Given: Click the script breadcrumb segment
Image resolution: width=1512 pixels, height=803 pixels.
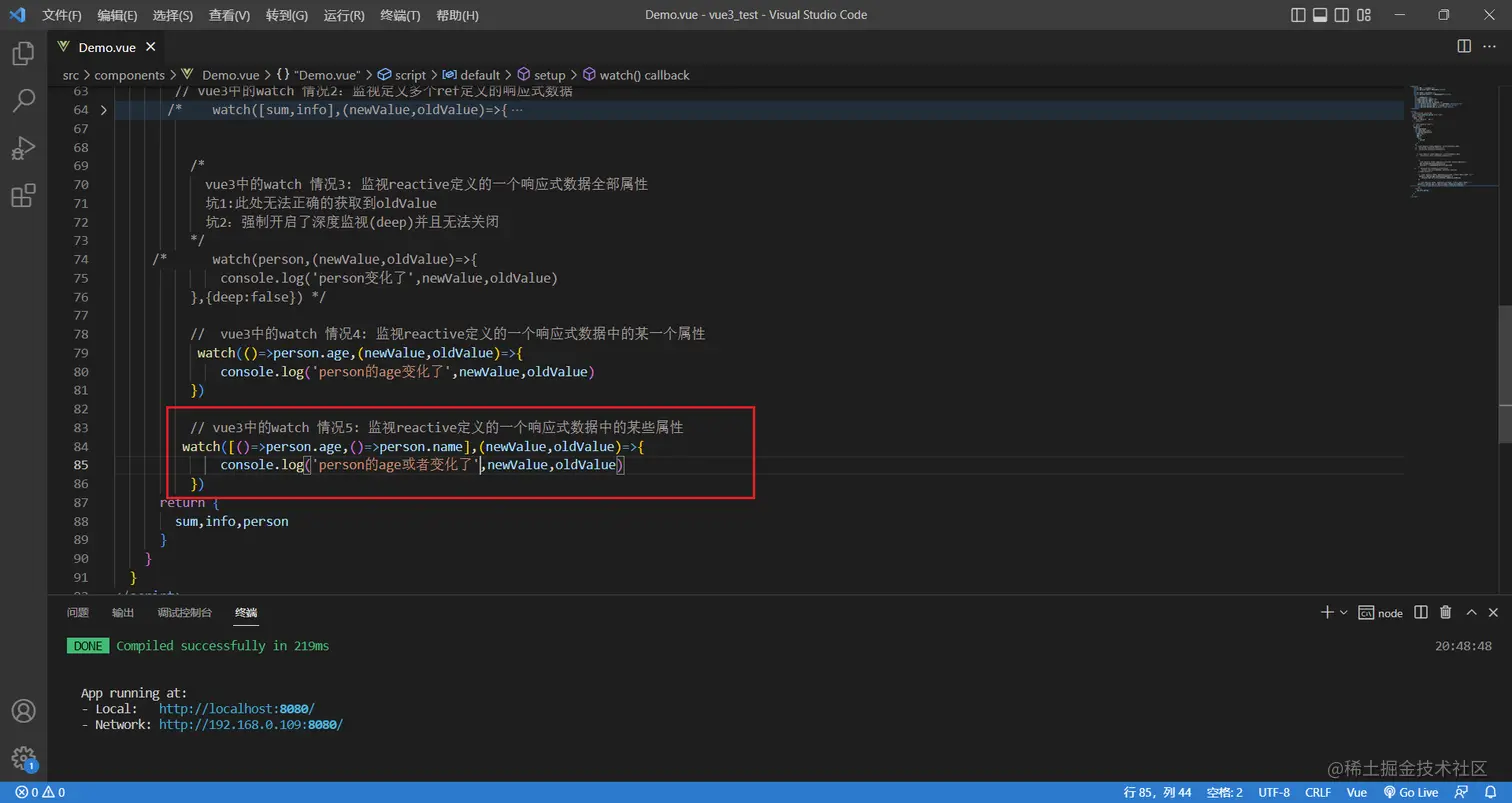Looking at the screenshot, I should 401,75.
